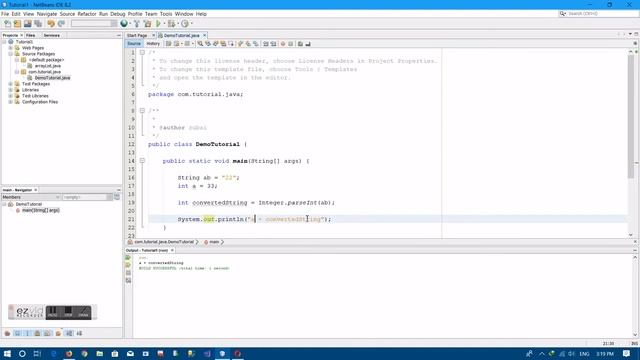Image resolution: width=640 pixels, height=360 pixels.
Task: Expand the Libraries node in Projects
Action: point(11,90)
